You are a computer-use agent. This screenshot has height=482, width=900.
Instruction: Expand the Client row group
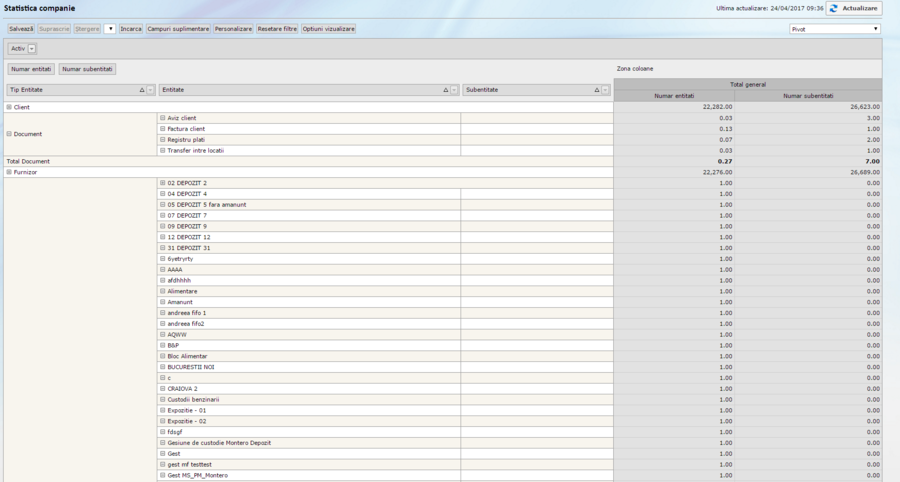pos(9,107)
